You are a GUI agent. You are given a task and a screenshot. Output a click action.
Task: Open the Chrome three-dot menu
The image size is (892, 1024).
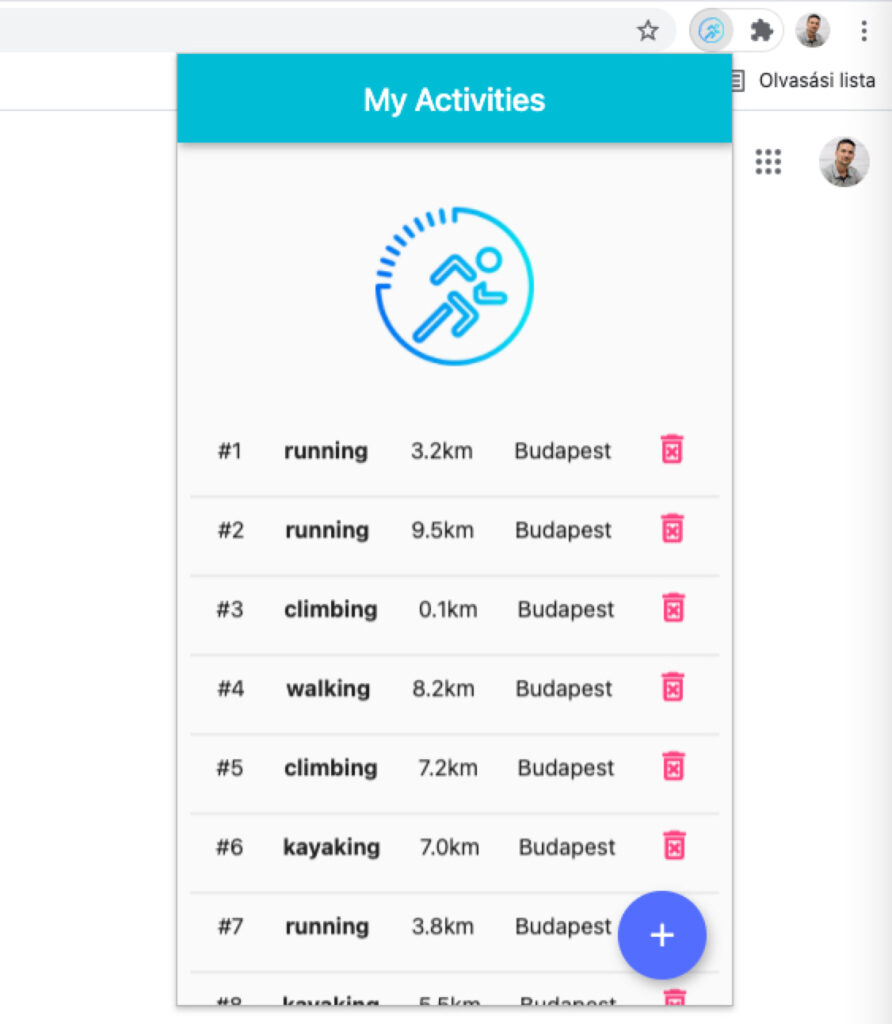[863, 30]
